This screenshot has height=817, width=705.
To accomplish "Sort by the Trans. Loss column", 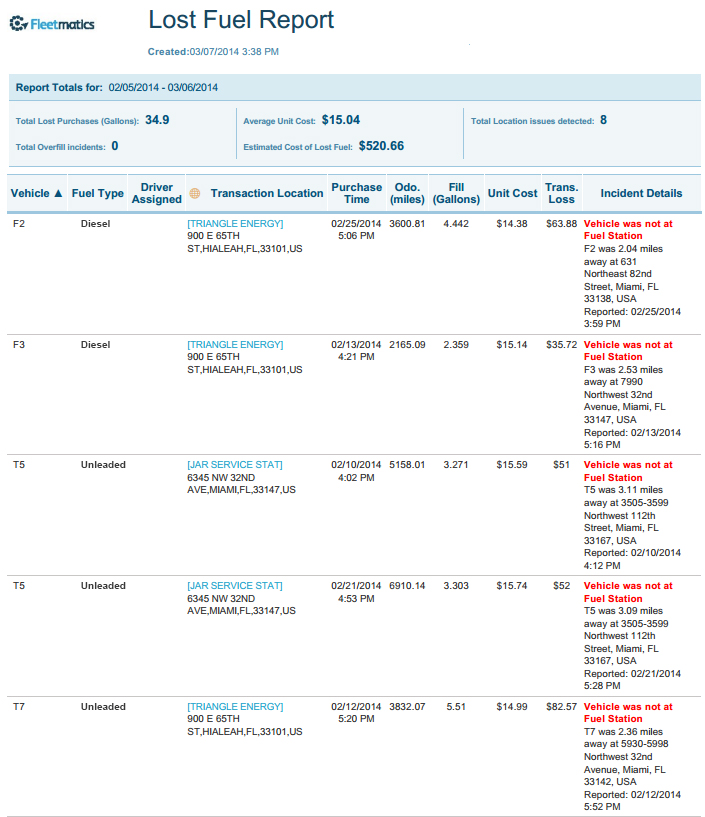I will [561, 193].
